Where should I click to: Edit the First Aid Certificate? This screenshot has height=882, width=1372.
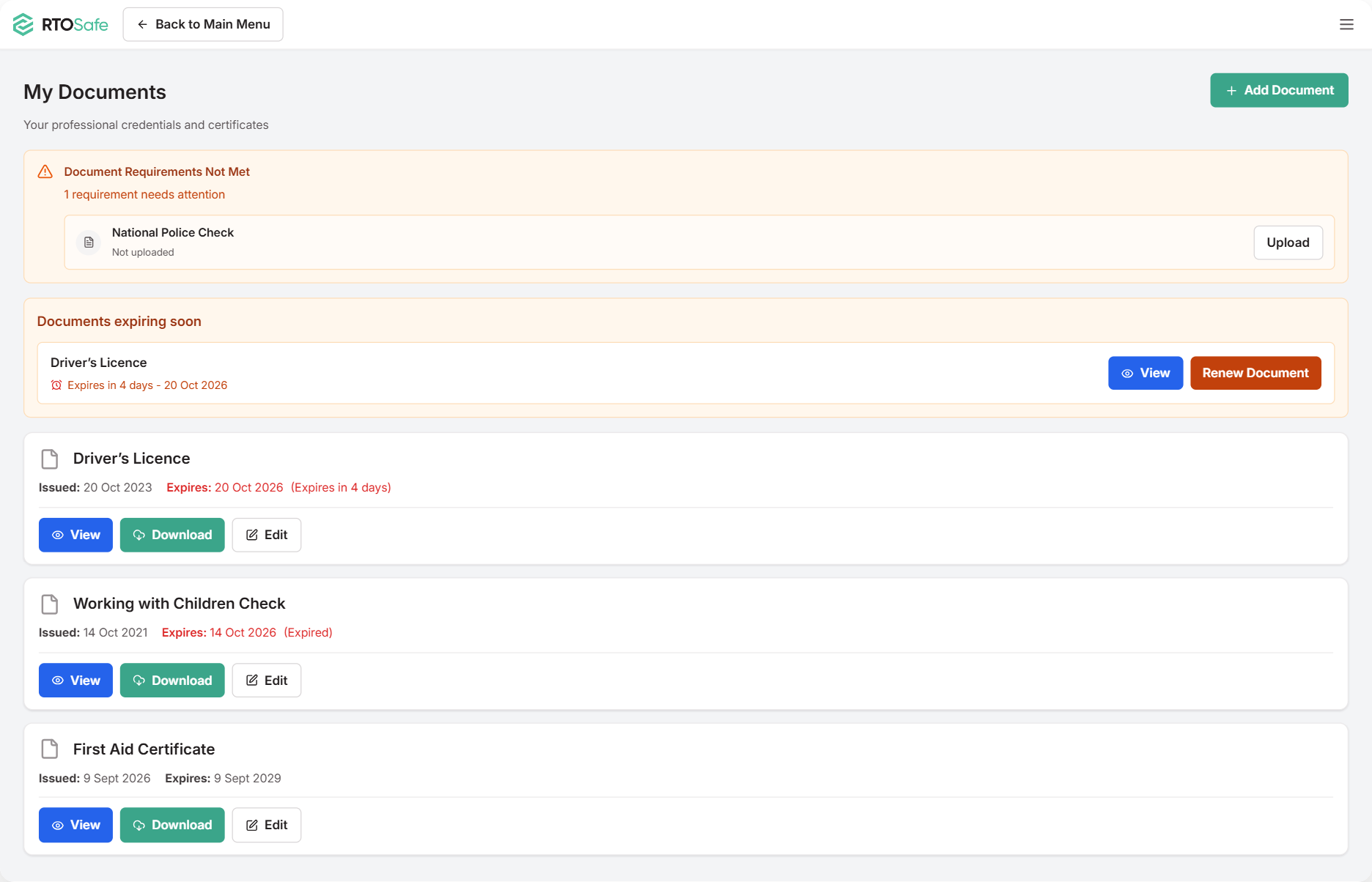pyautogui.click(x=267, y=825)
